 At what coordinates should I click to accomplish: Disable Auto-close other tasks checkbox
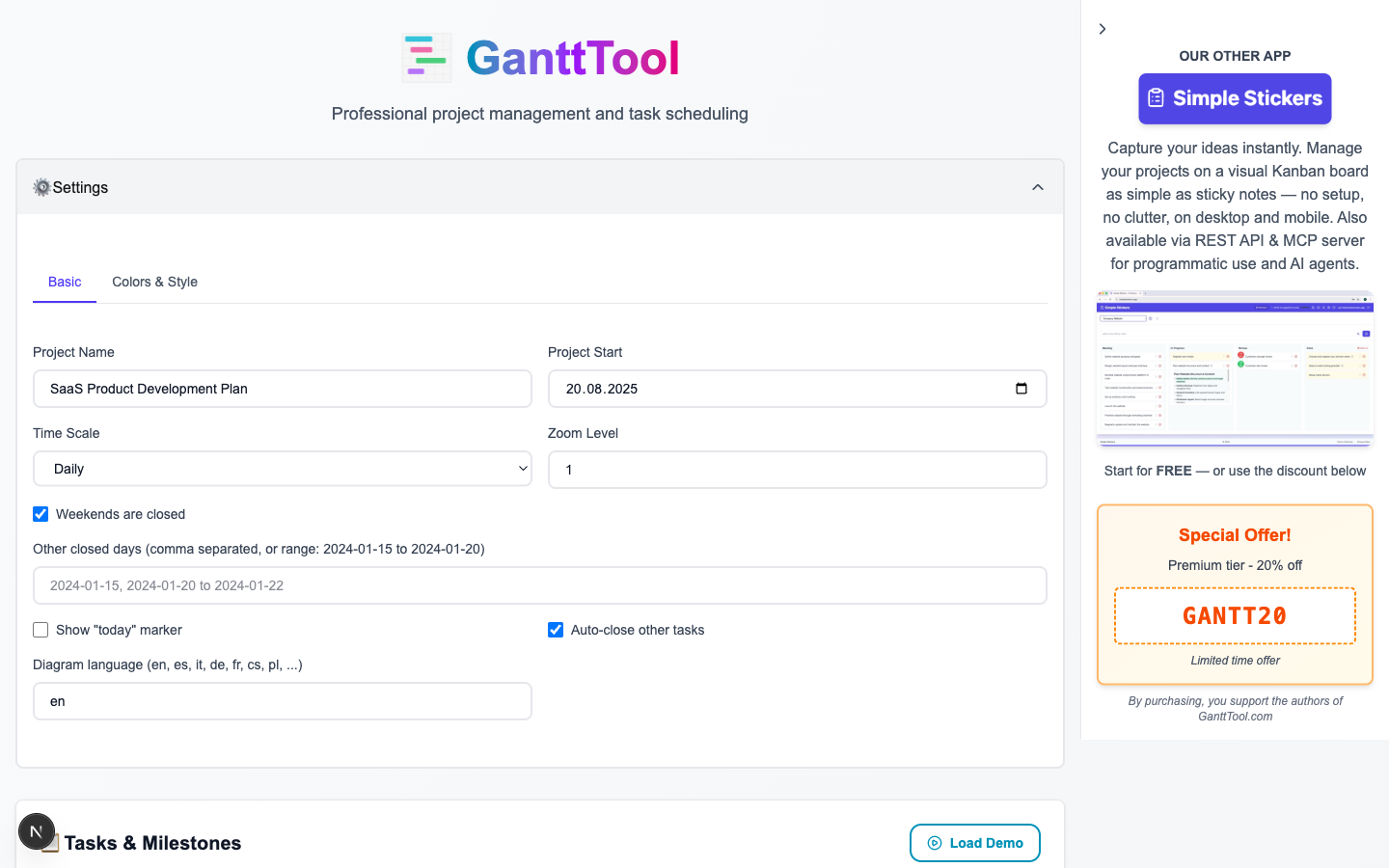(x=556, y=630)
